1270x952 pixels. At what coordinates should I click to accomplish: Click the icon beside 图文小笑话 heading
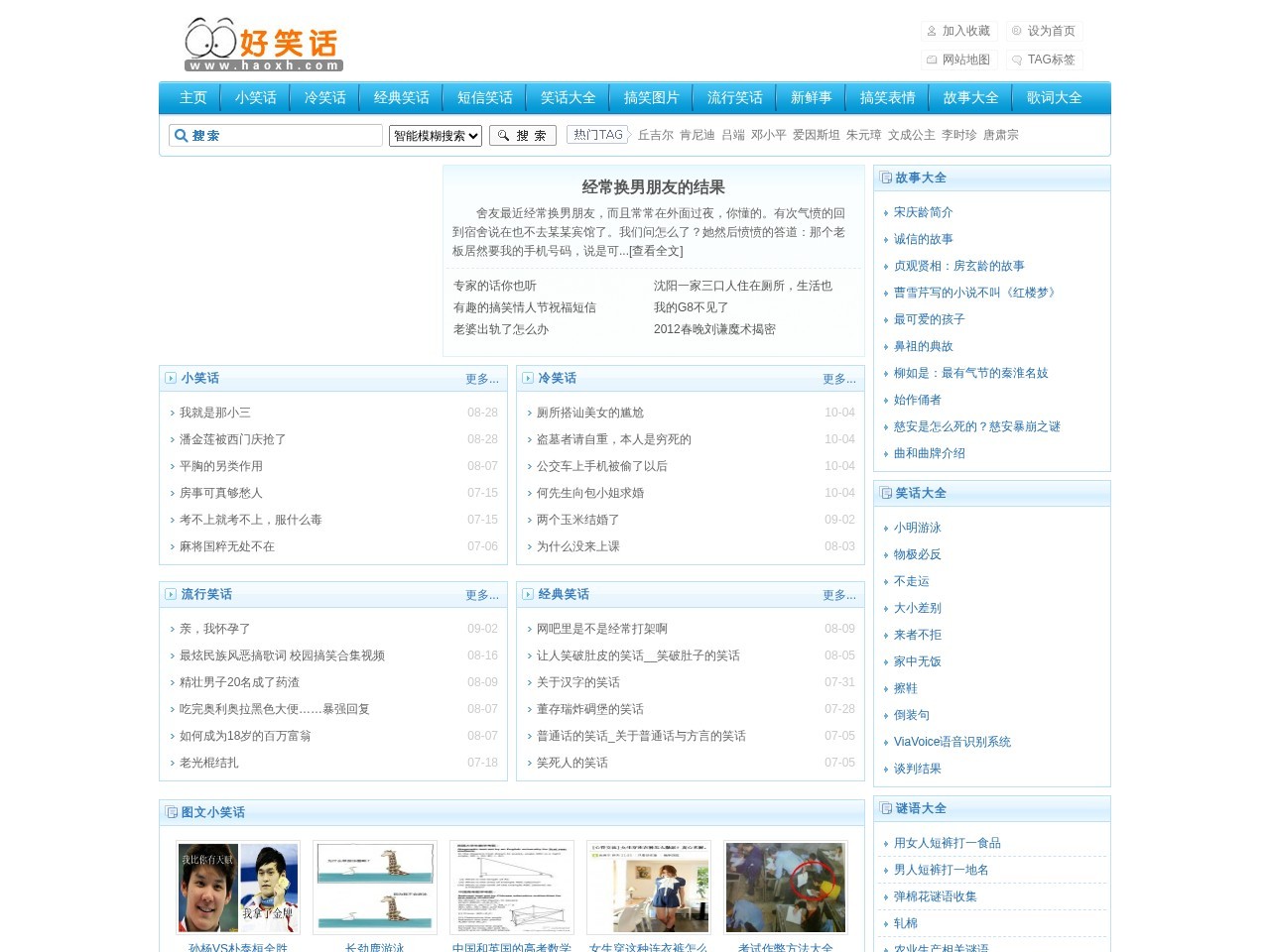170,812
